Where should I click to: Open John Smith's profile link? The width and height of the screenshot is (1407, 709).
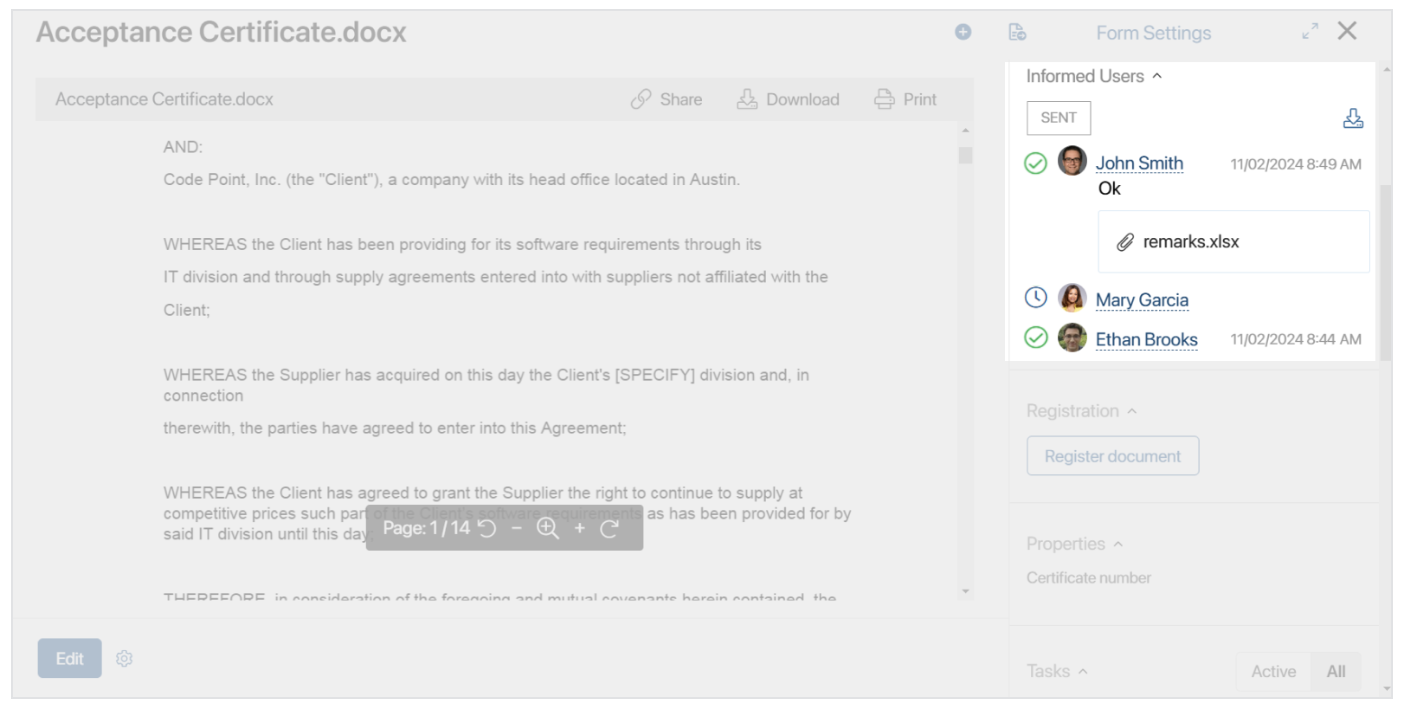[1139, 163]
